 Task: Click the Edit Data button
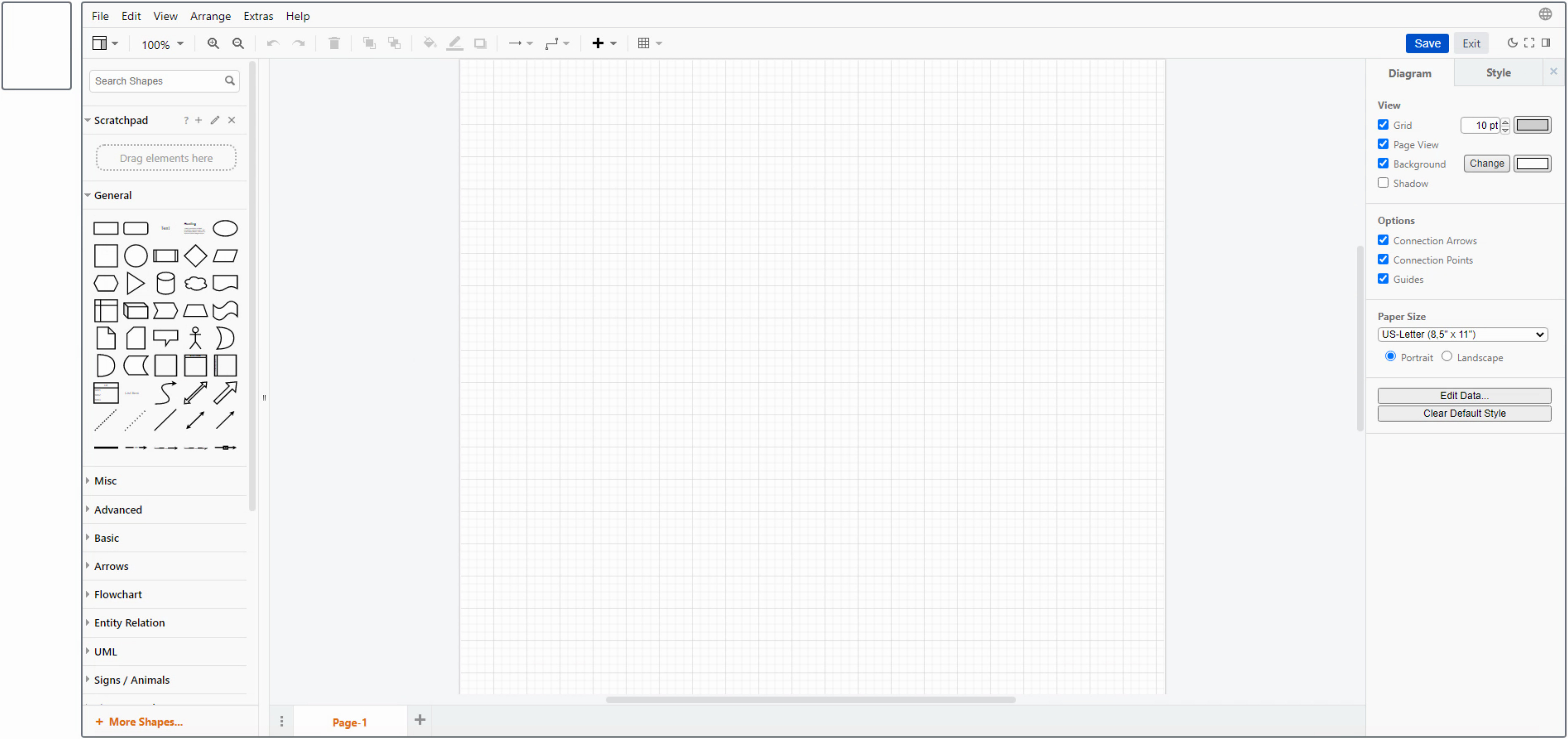(x=1463, y=394)
